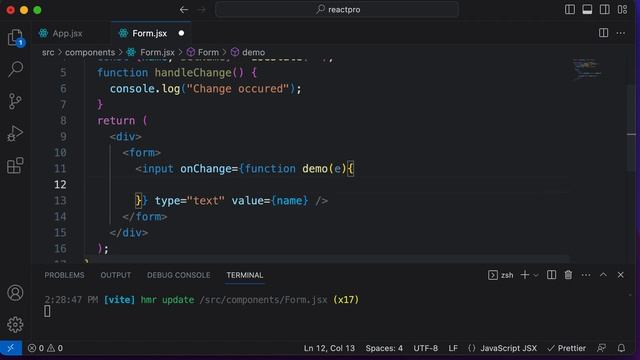The width and height of the screenshot is (640, 360).
Task: Open the Run and Debug view
Action: pos(15,133)
